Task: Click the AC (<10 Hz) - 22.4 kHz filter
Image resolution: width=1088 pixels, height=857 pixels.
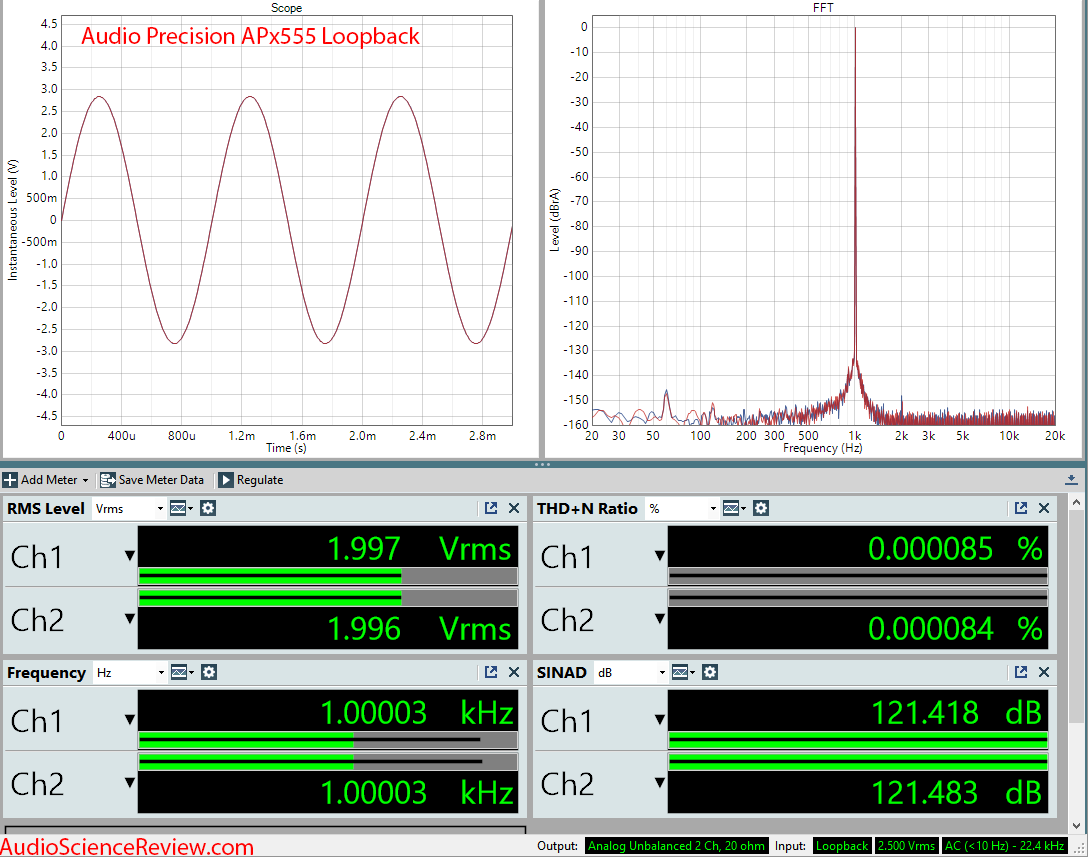Action: [1005, 846]
